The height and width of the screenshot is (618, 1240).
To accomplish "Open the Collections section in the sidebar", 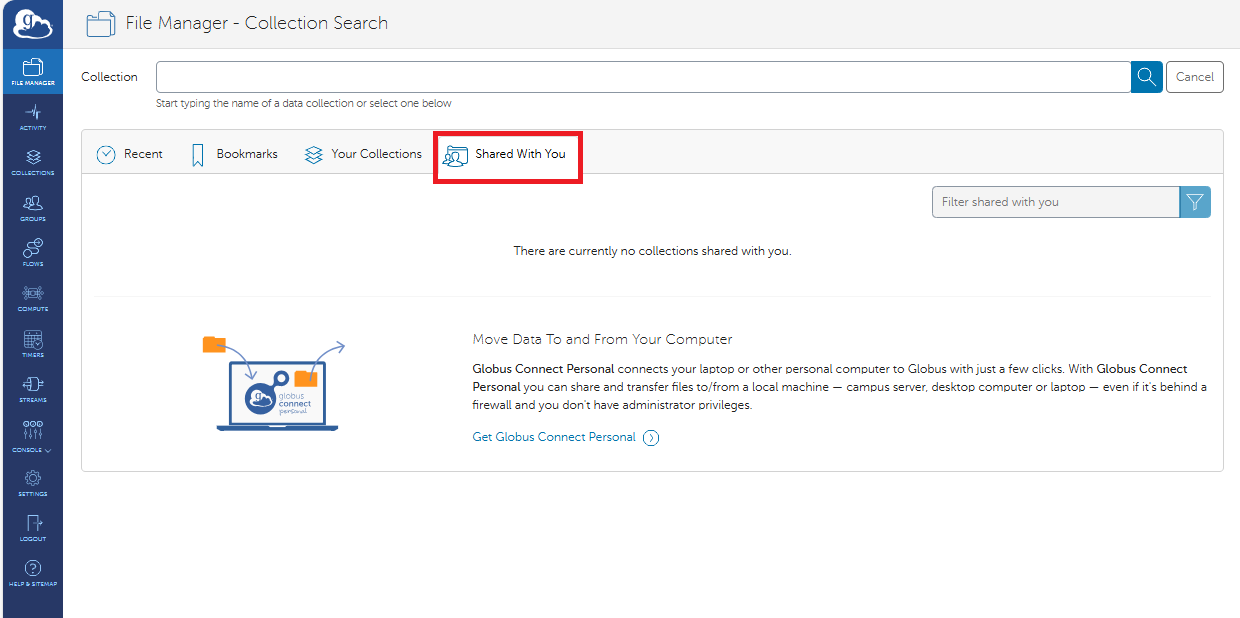I will pos(32,163).
